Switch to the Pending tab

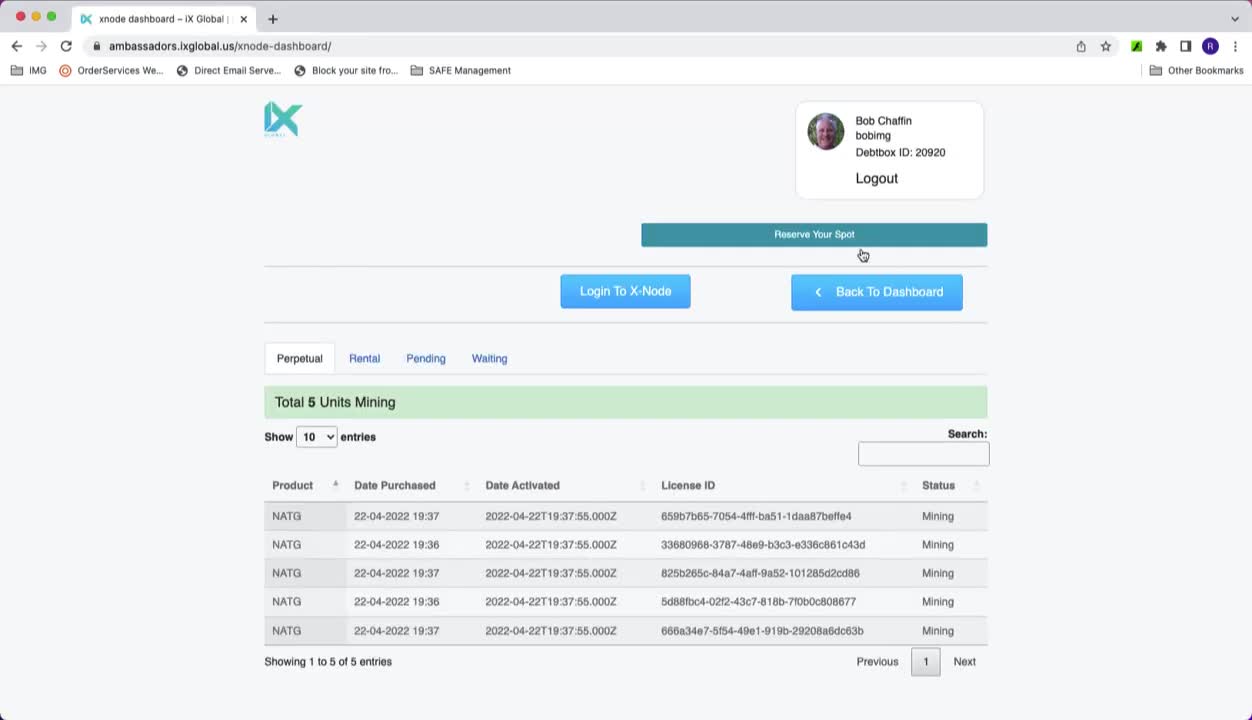point(426,358)
